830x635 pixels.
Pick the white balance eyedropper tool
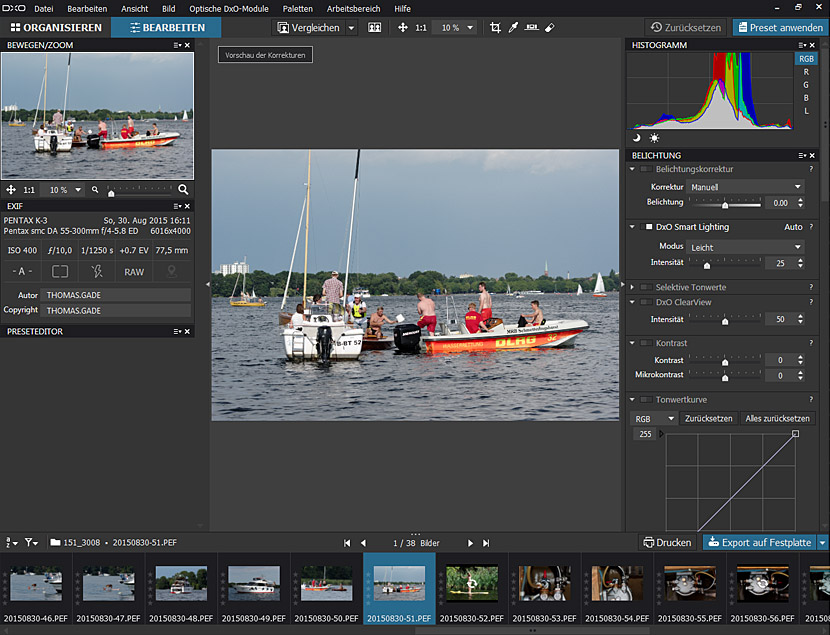(513, 28)
